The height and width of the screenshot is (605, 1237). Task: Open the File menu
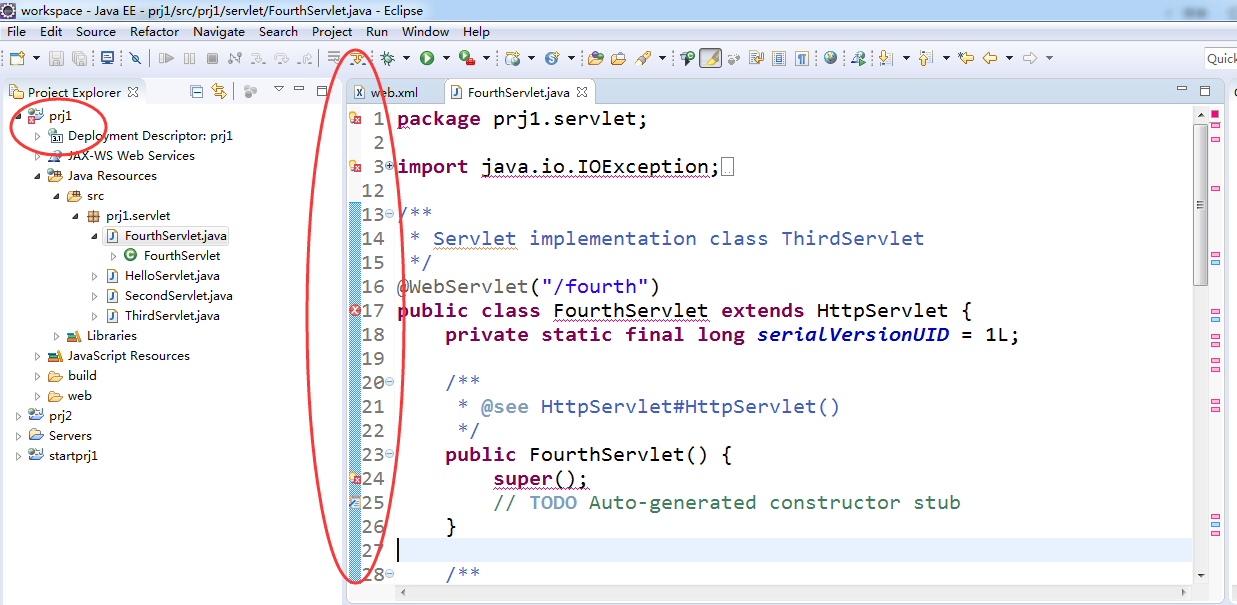tap(16, 31)
